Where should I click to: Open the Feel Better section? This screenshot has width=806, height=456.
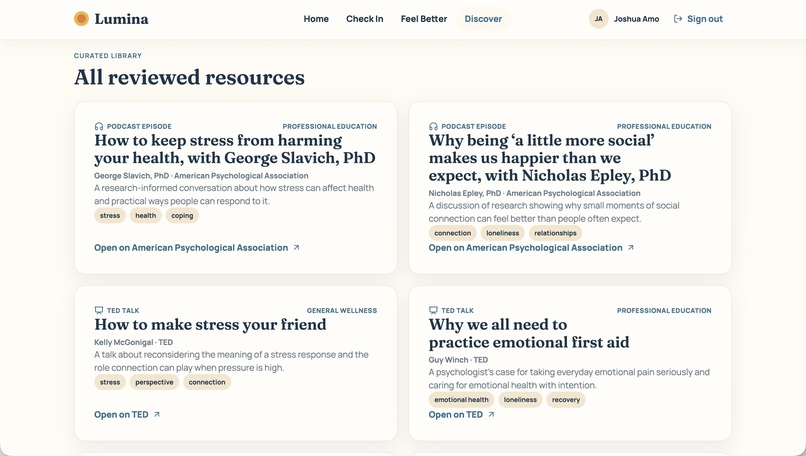coord(424,19)
